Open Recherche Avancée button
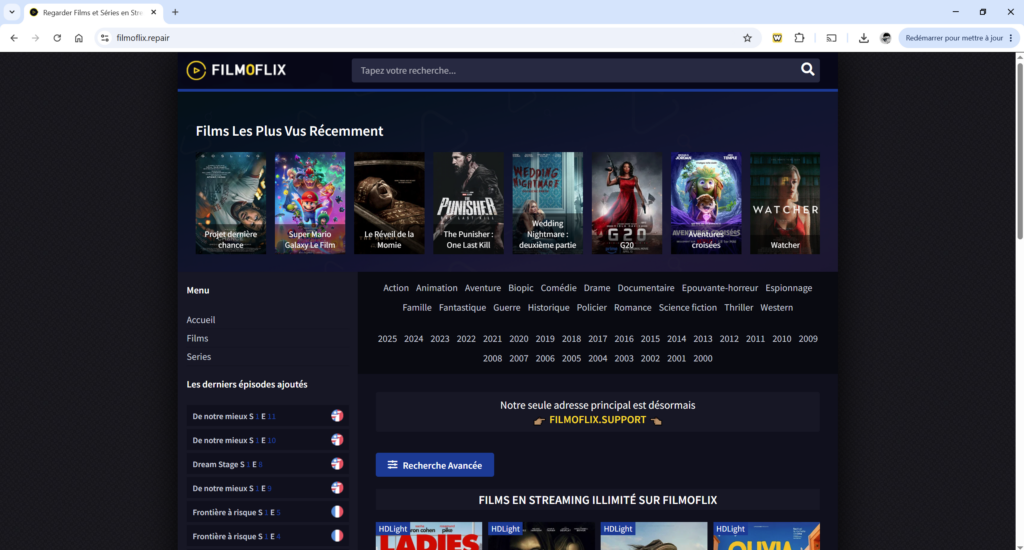 pyautogui.click(x=434, y=465)
